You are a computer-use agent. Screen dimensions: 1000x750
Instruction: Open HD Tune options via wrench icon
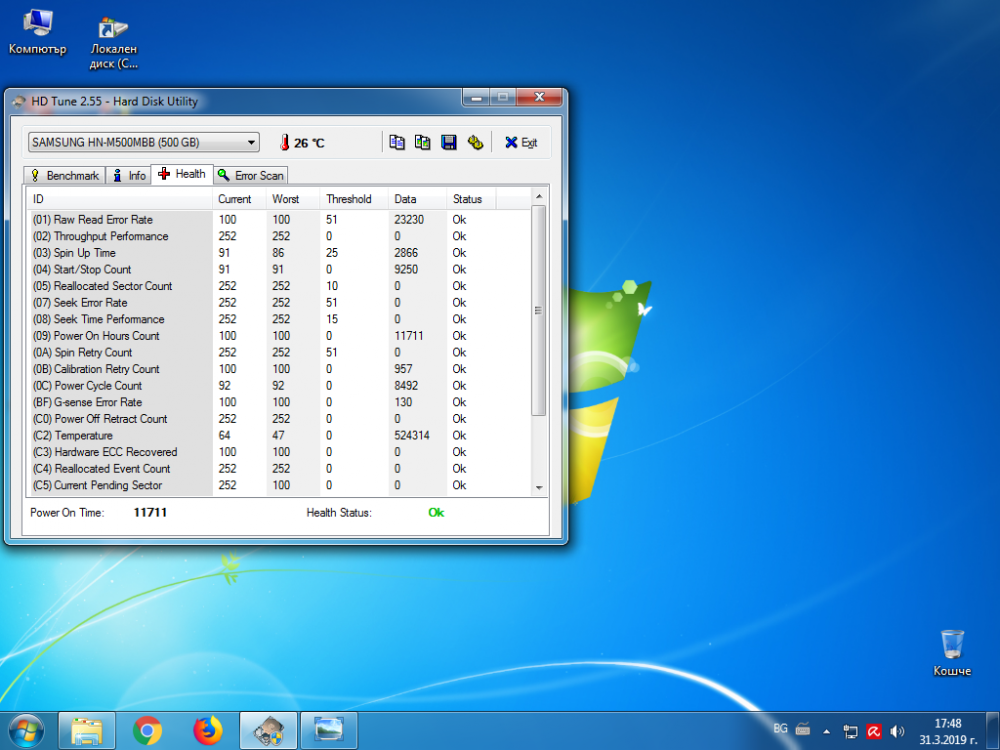(475, 142)
